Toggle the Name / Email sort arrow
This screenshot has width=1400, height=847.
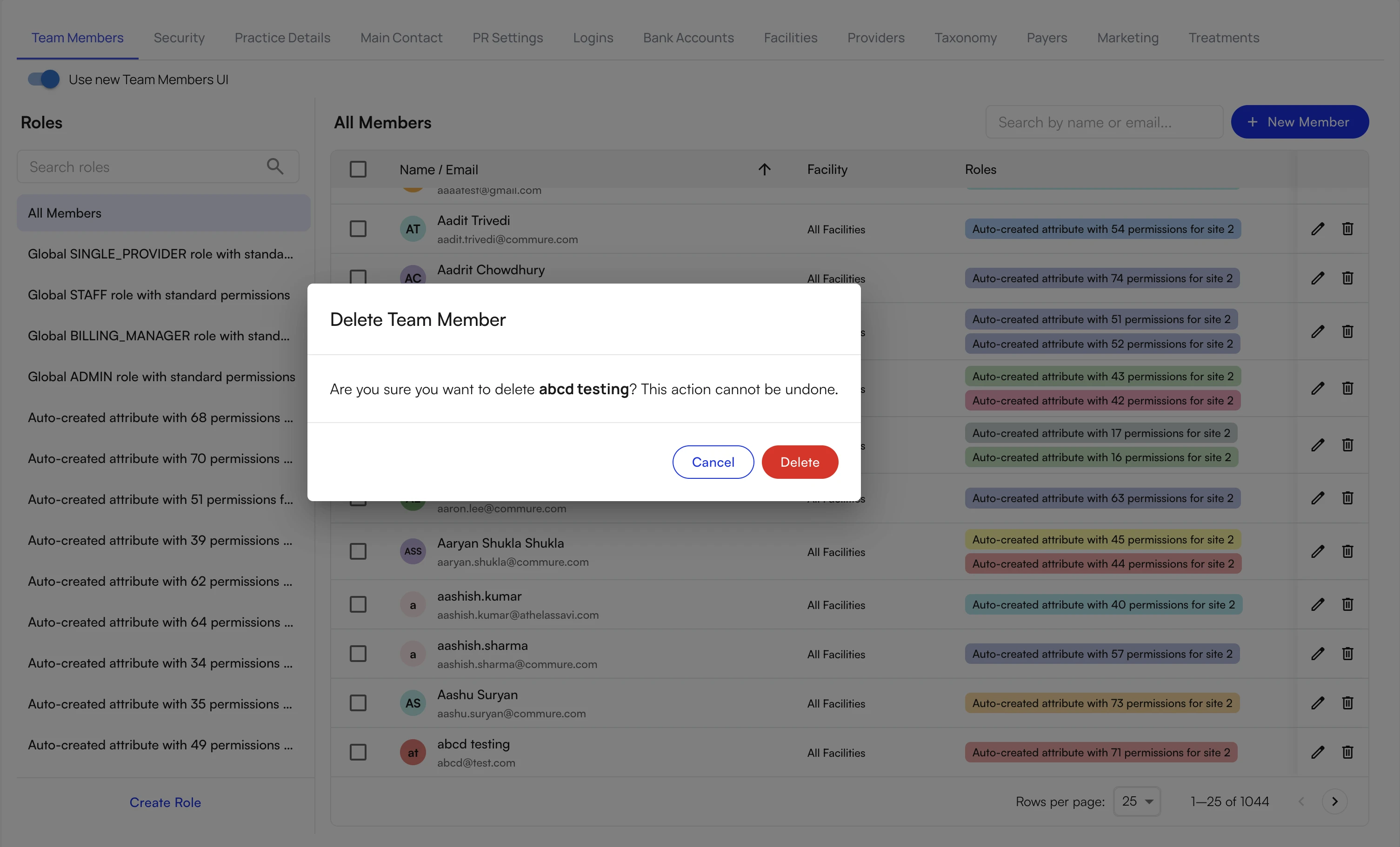pos(764,169)
